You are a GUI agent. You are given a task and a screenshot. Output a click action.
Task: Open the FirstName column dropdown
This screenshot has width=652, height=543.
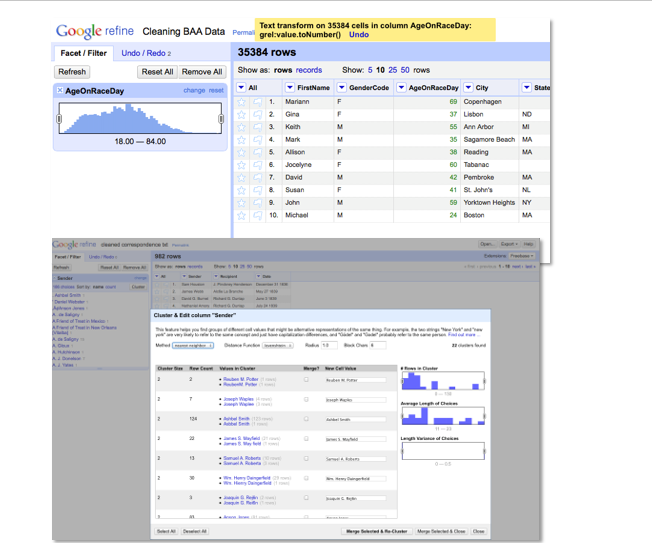pos(290,87)
